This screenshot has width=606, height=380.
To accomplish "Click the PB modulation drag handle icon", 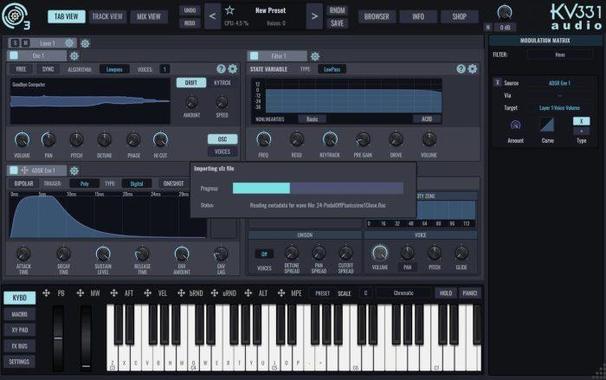I will point(46,293).
